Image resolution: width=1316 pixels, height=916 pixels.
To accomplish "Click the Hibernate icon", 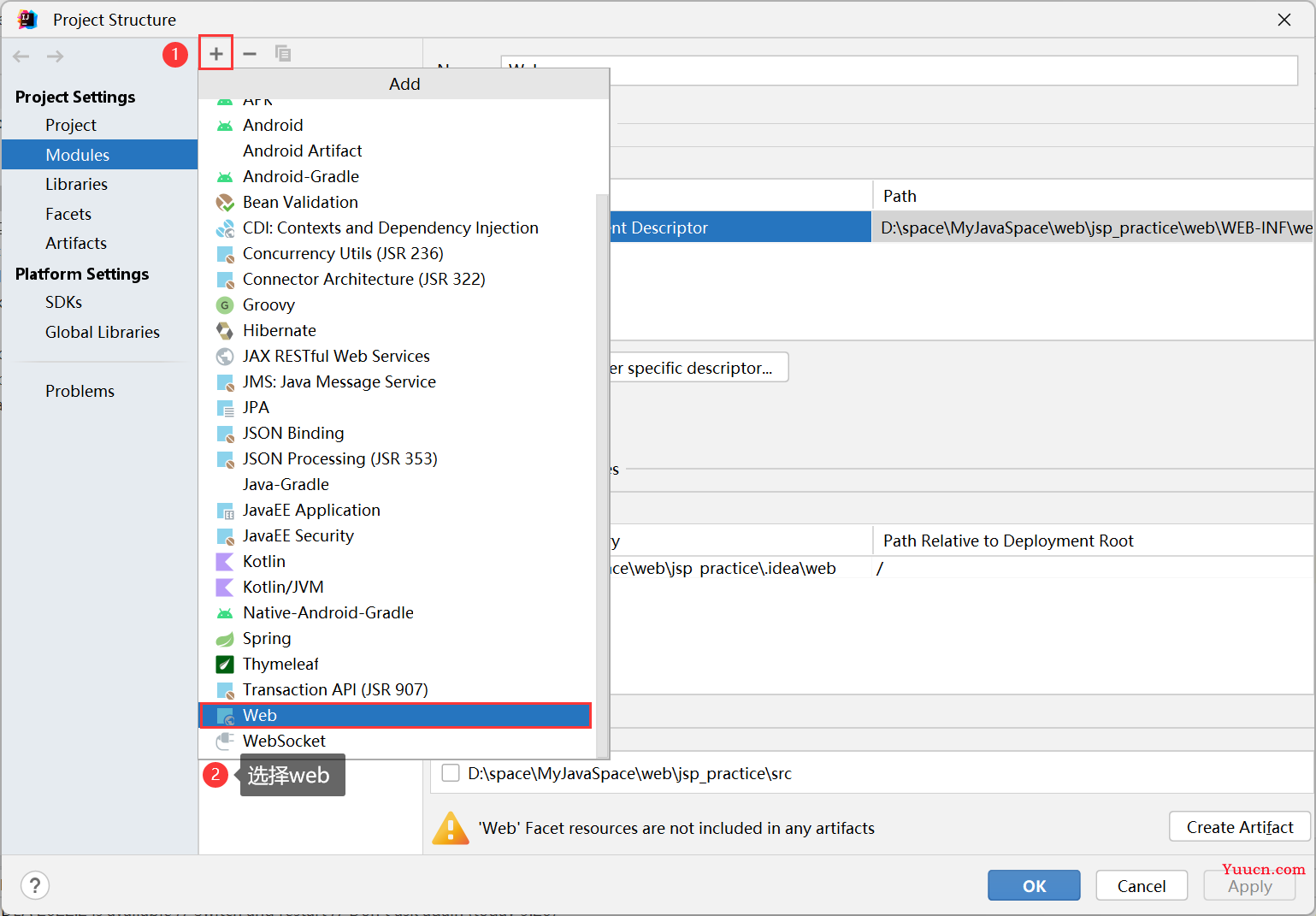I will (225, 331).
